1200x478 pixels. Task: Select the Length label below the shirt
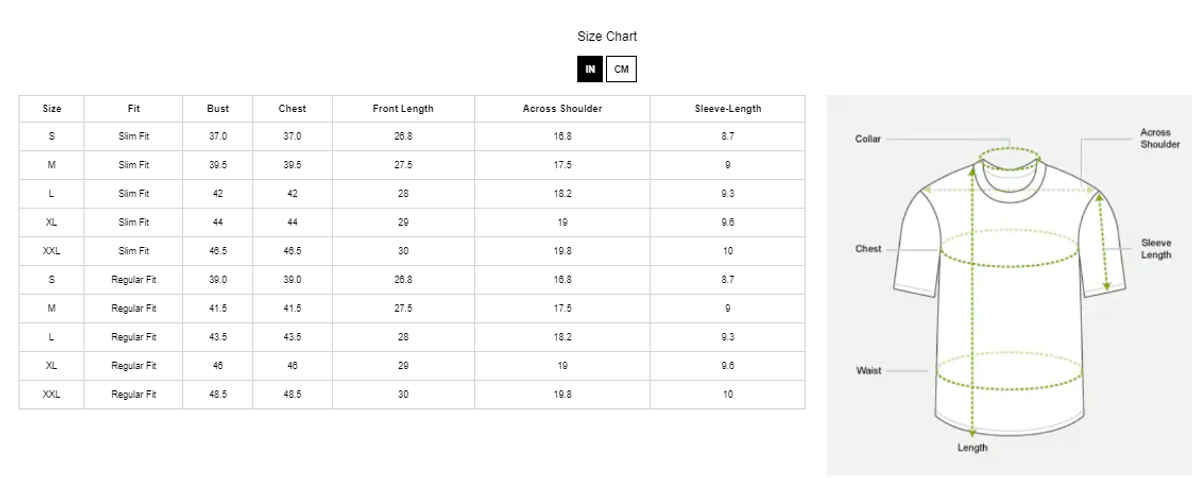(972, 447)
